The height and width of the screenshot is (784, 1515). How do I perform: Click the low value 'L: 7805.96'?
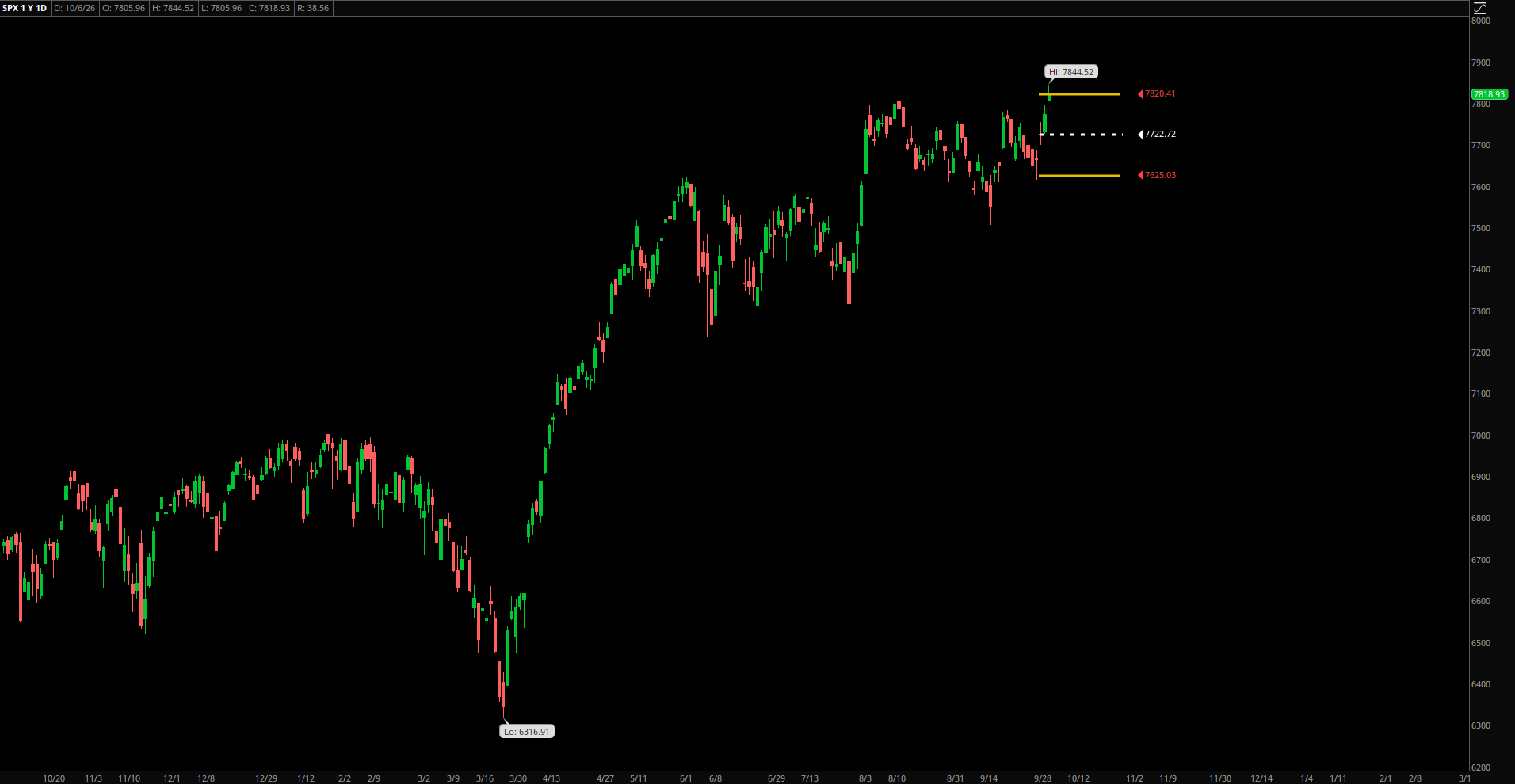click(x=221, y=8)
